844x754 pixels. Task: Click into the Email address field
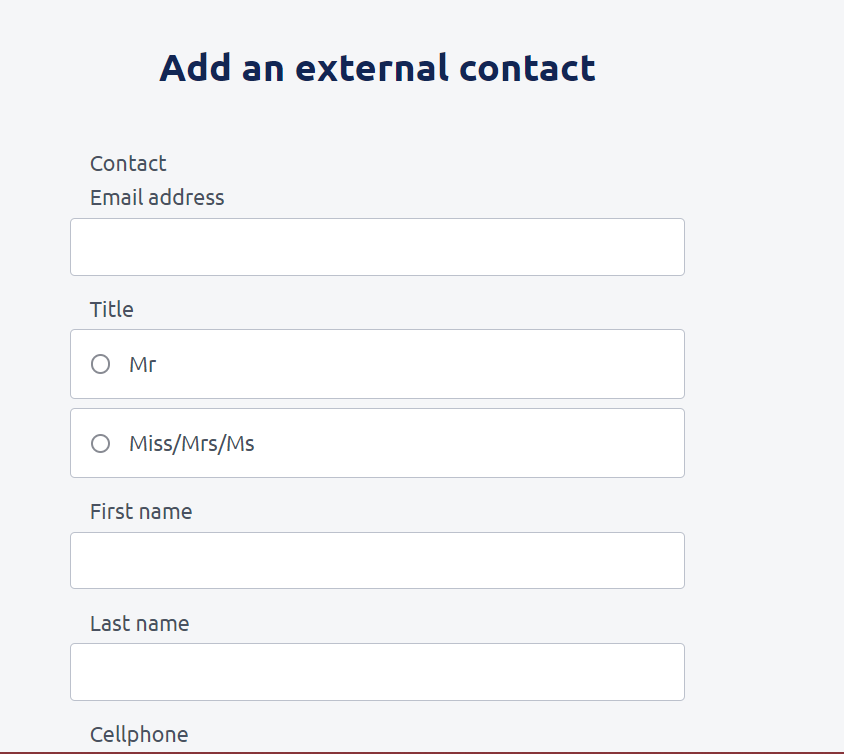point(377,247)
